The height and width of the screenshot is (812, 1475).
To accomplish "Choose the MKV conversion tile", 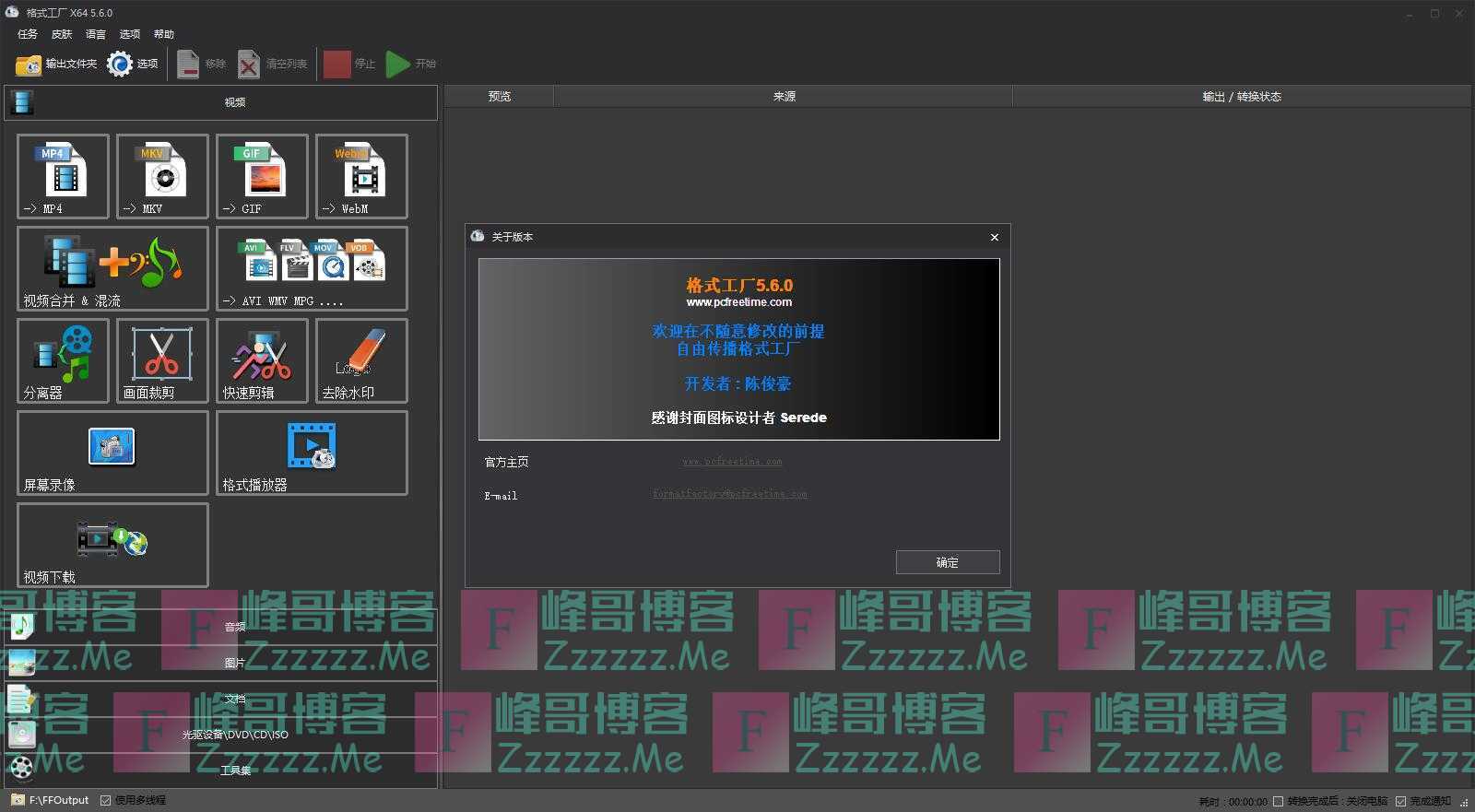I will point(162,176).
